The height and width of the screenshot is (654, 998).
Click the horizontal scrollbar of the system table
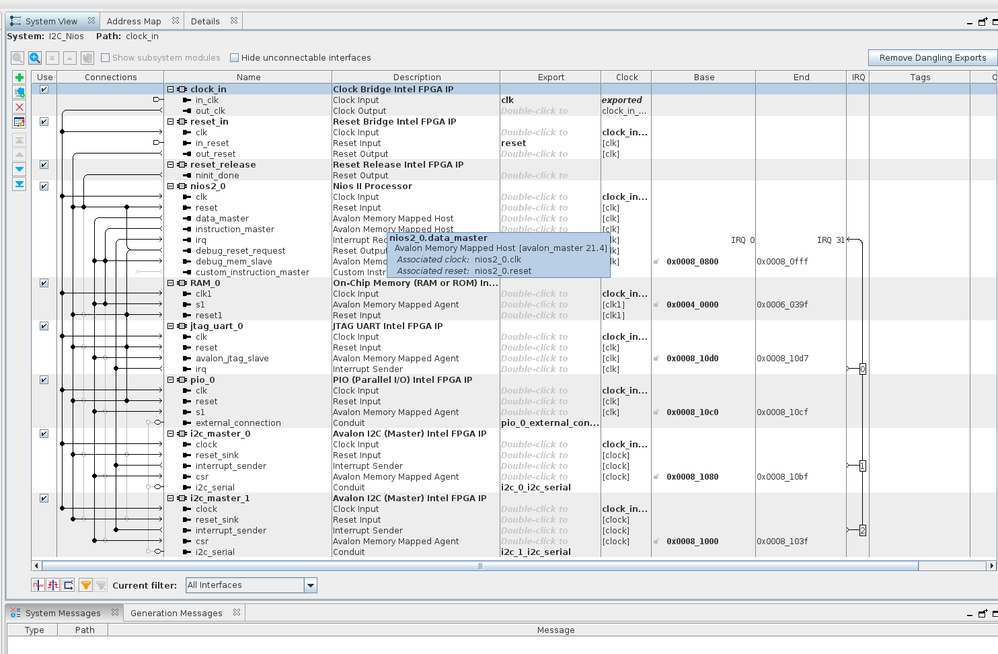click(480, 566)
